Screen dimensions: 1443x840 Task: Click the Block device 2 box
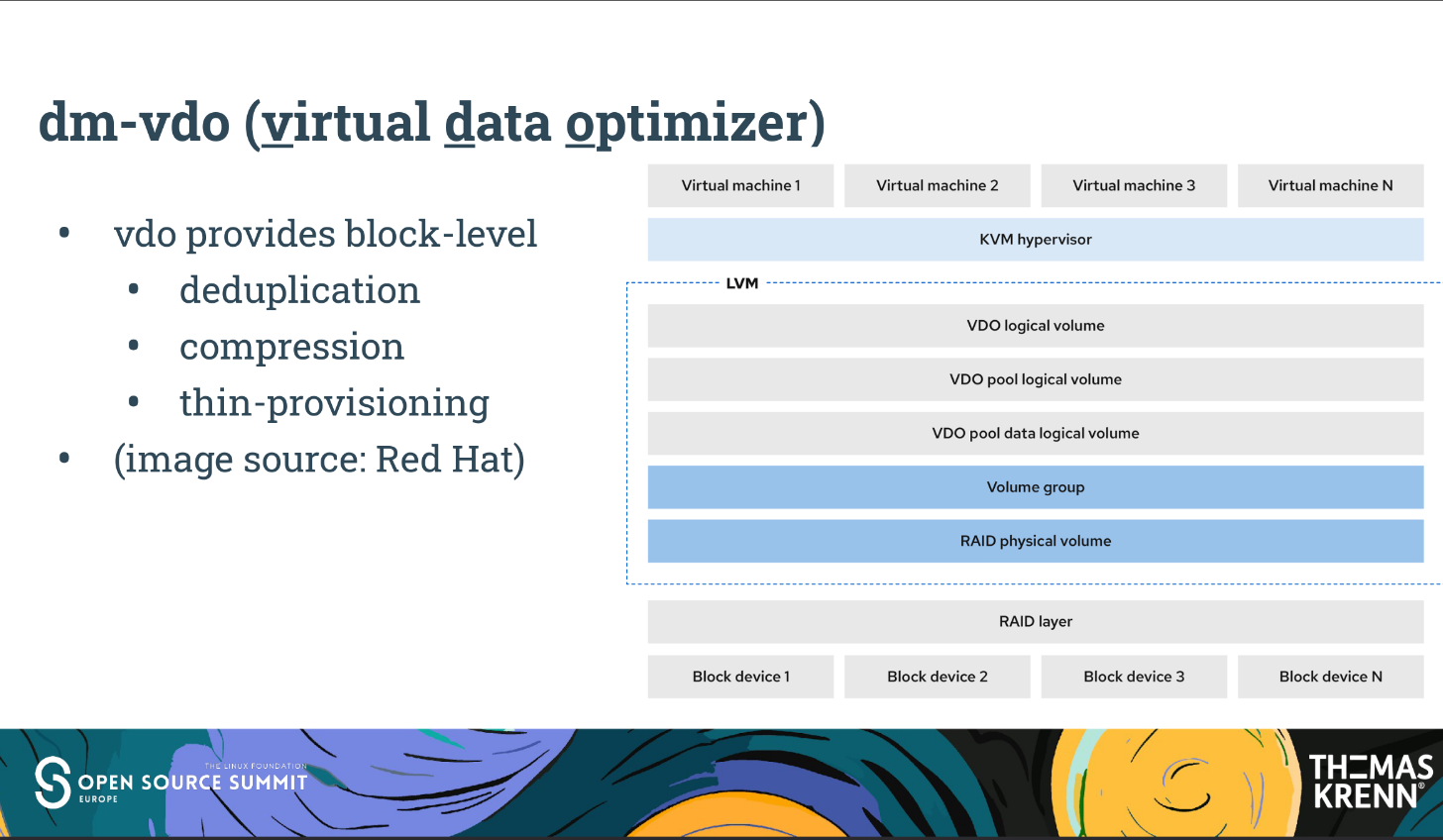[x=937, y=677]
